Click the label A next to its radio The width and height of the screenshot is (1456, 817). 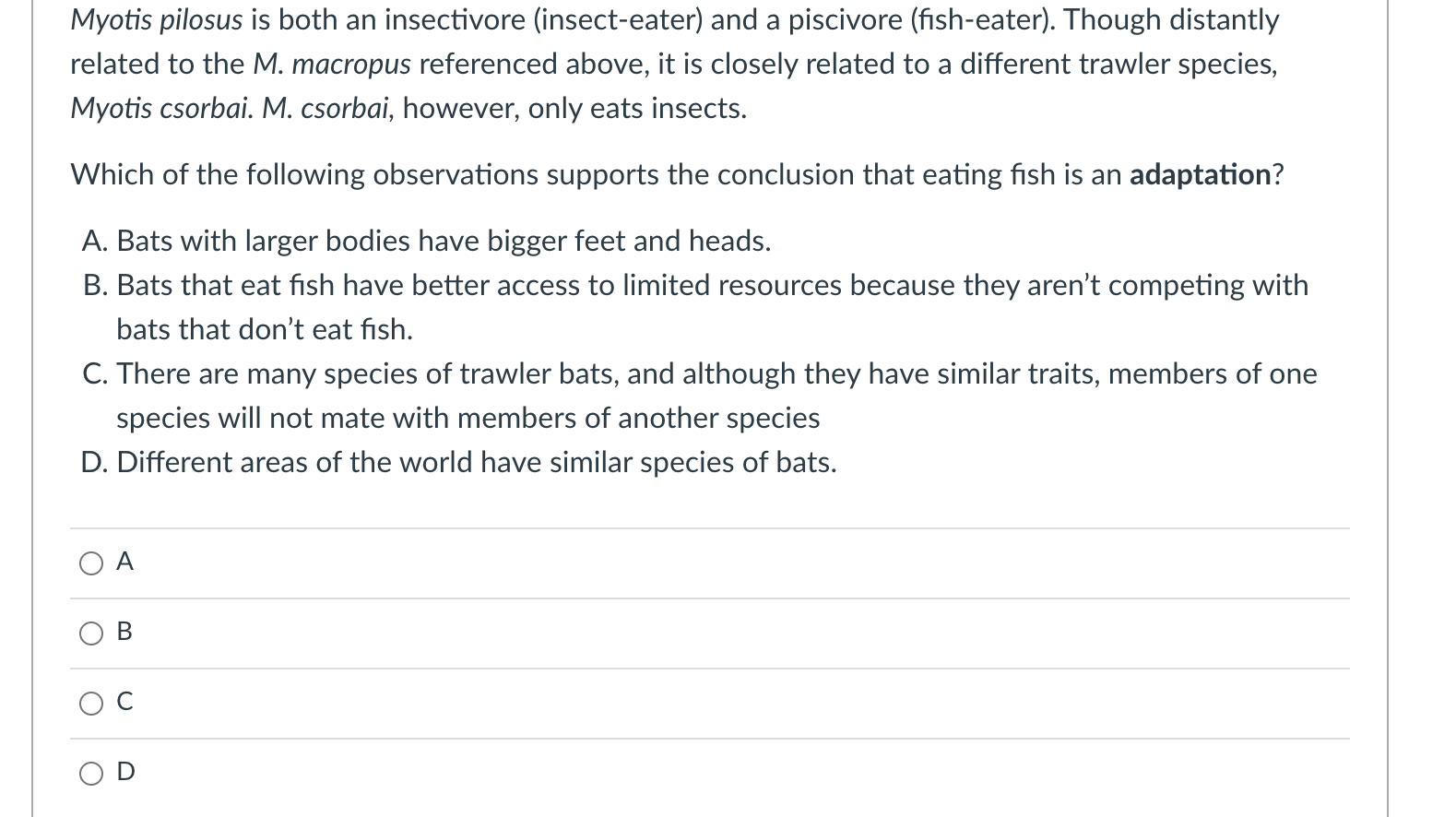click(x=124, y=562)
